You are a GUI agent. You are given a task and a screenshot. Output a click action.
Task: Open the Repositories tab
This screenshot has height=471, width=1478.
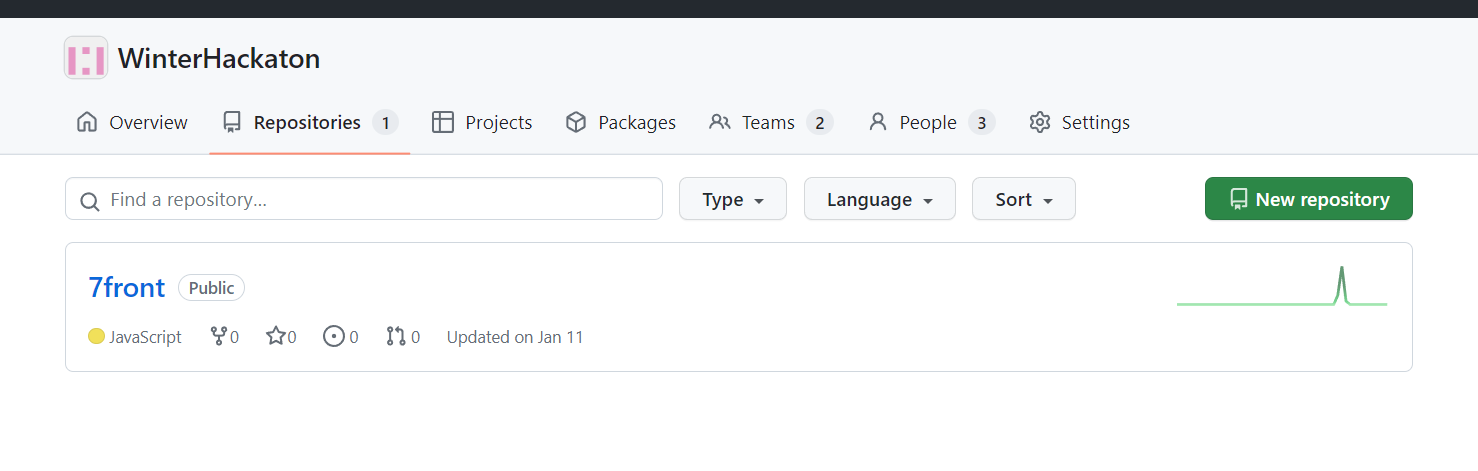[310, 122]
